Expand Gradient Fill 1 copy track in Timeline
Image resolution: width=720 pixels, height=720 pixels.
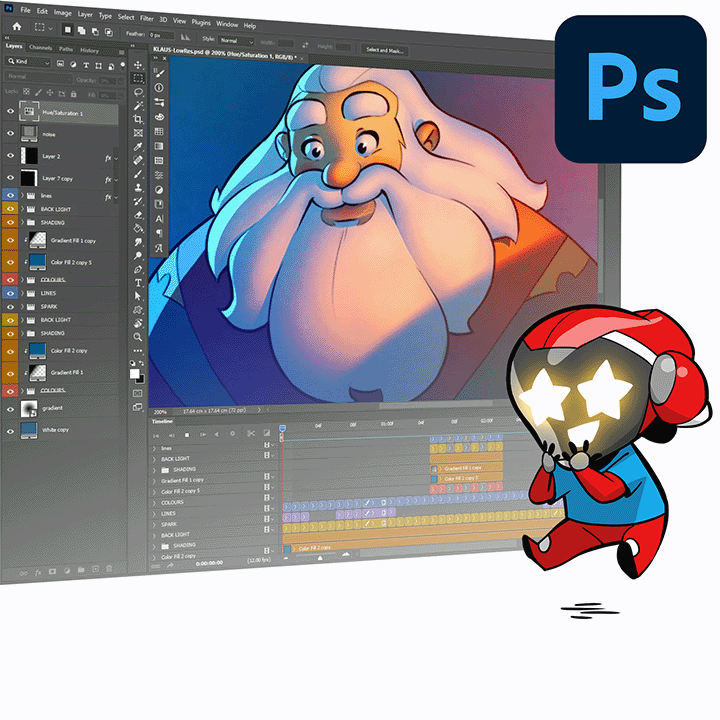coord(154,481)
